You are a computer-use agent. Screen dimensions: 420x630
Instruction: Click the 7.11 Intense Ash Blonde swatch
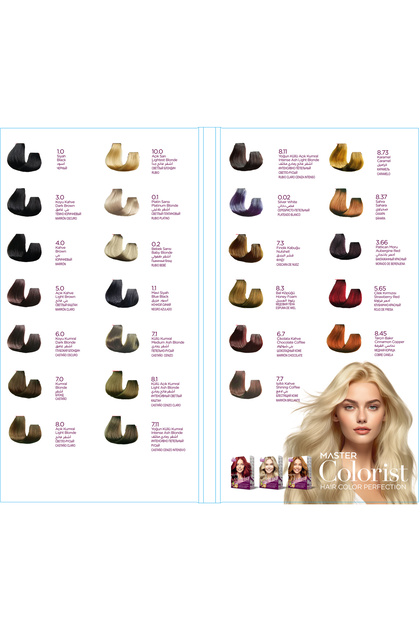pos(122,430)
